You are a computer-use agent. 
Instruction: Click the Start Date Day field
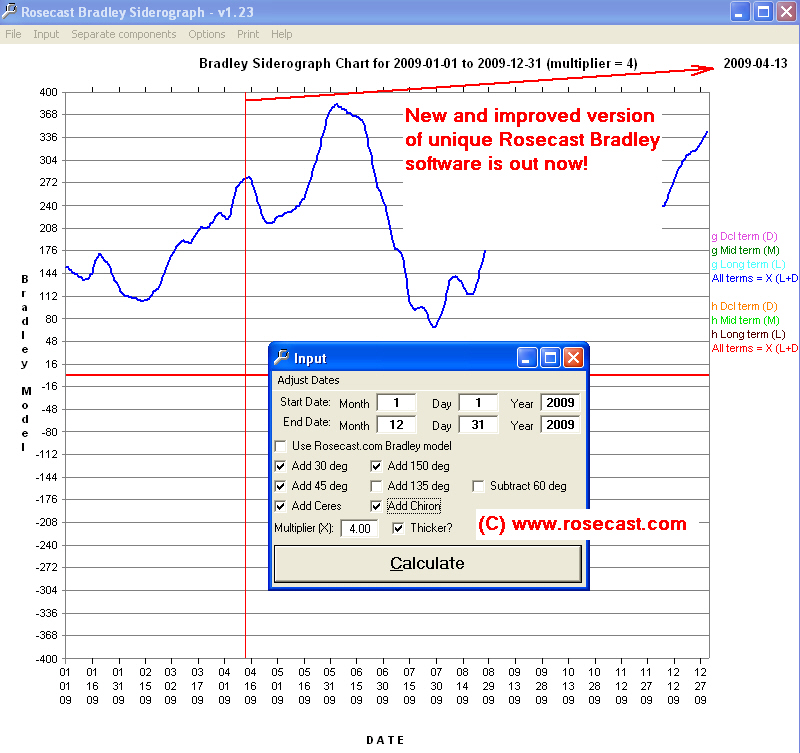(x=478, y=403)
